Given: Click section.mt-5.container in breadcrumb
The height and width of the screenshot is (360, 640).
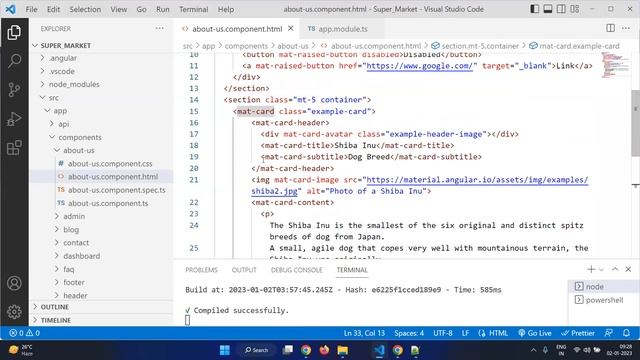Looking at the screenshot, I should 480,46.
